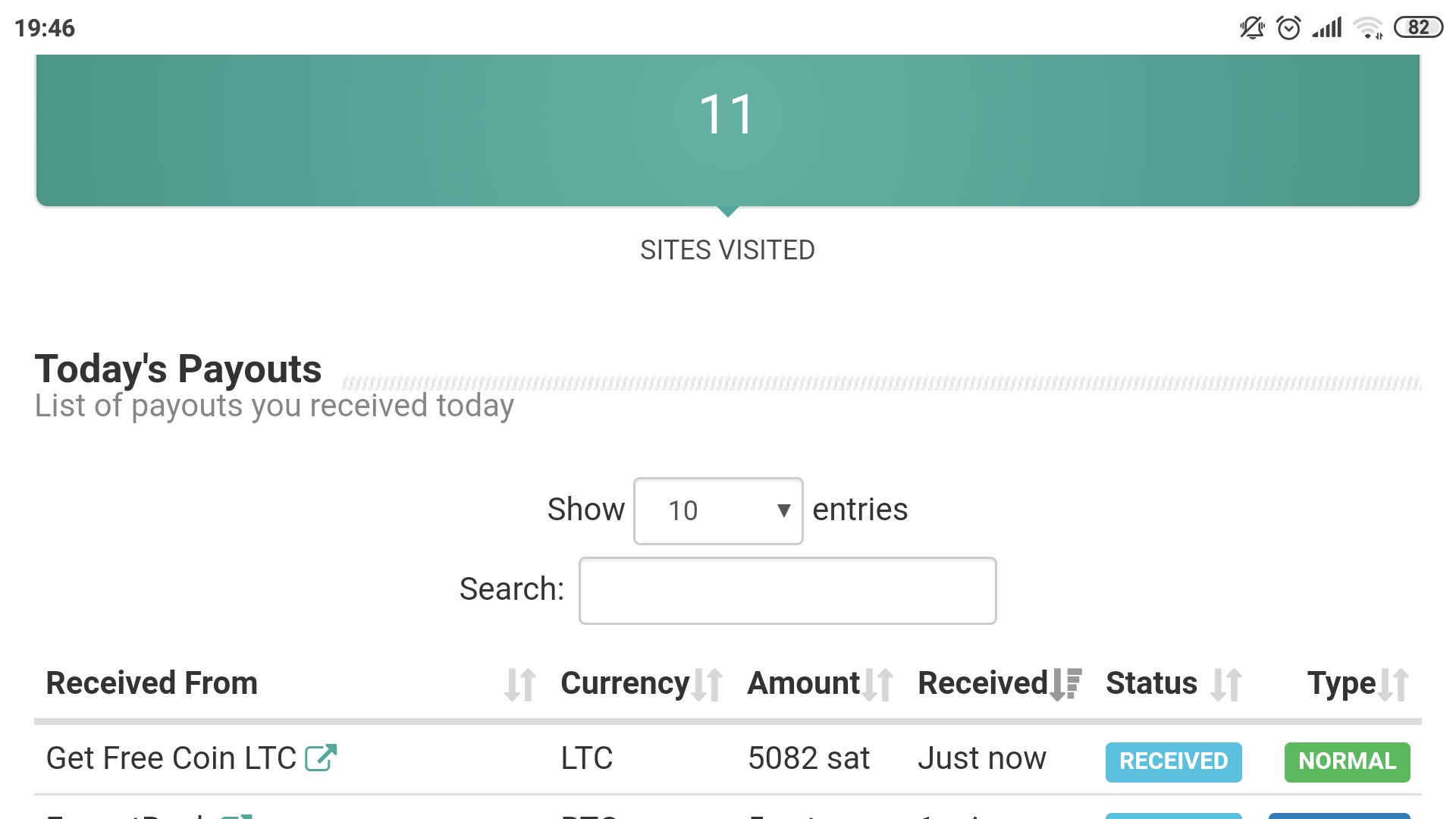Toggle Received column descending sort icon

pos(1065,684)
